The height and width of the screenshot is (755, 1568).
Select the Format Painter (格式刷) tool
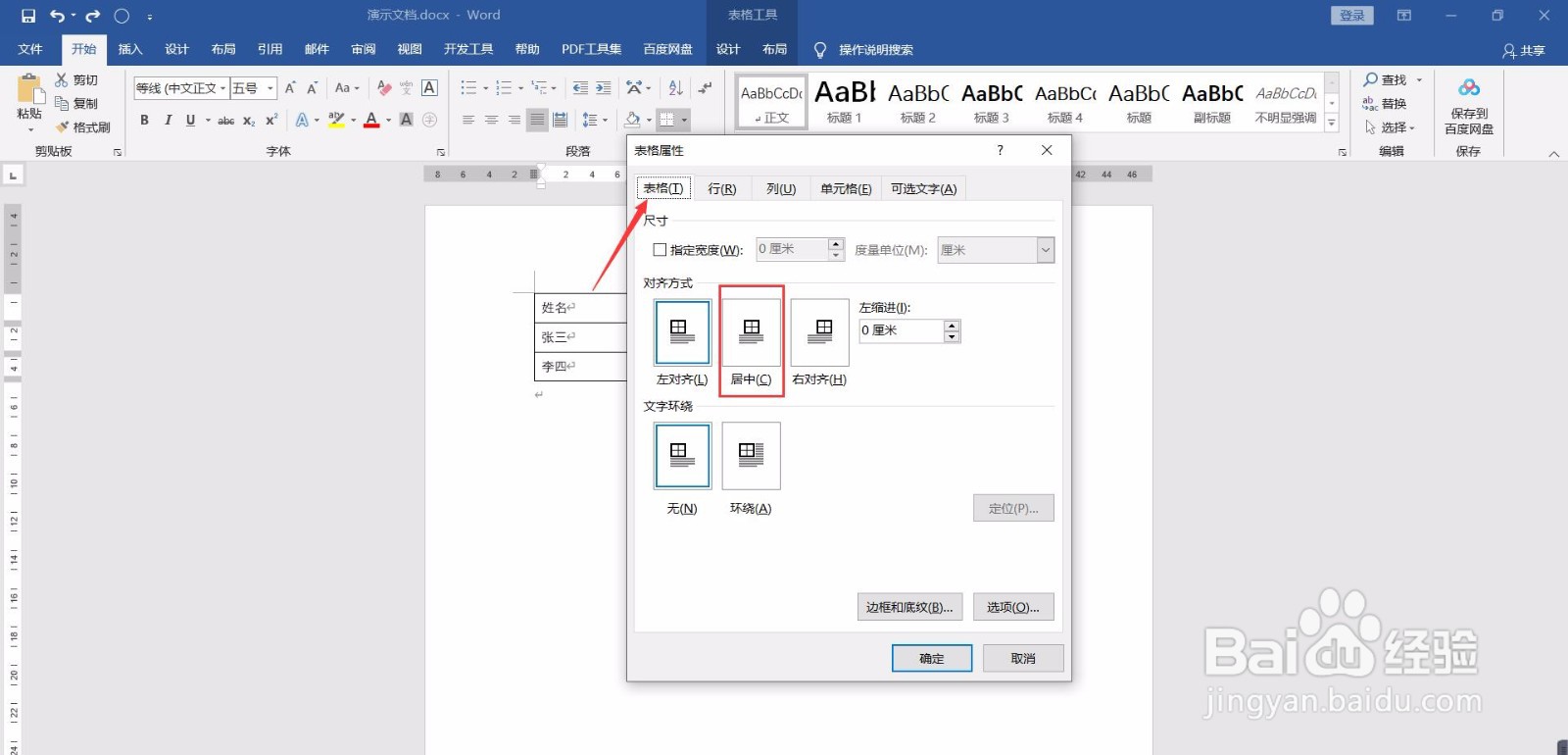click(x=83, y=127)
